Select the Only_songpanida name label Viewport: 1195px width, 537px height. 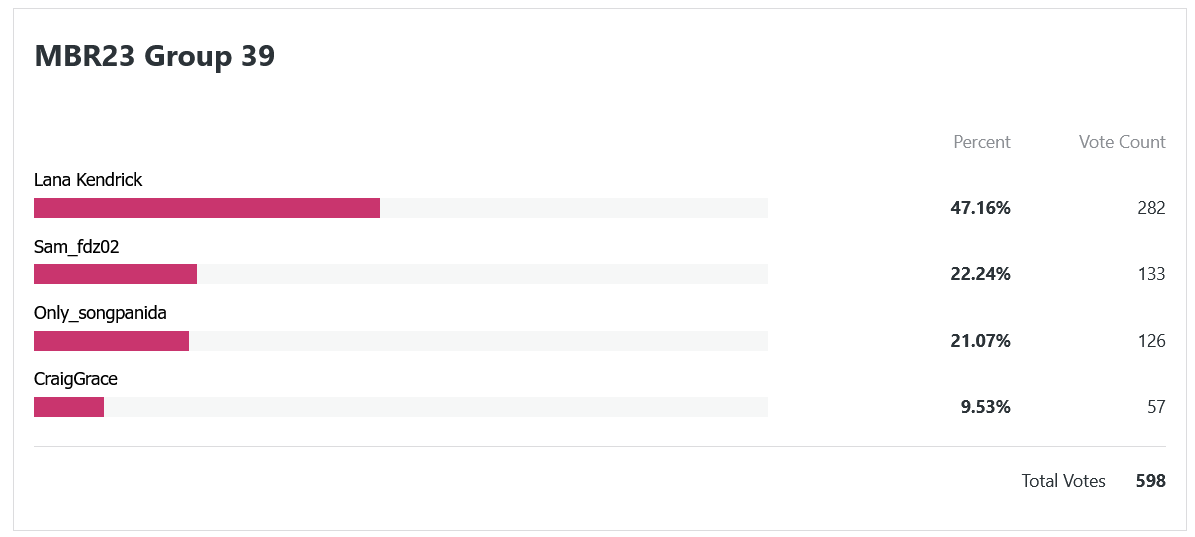101,313
